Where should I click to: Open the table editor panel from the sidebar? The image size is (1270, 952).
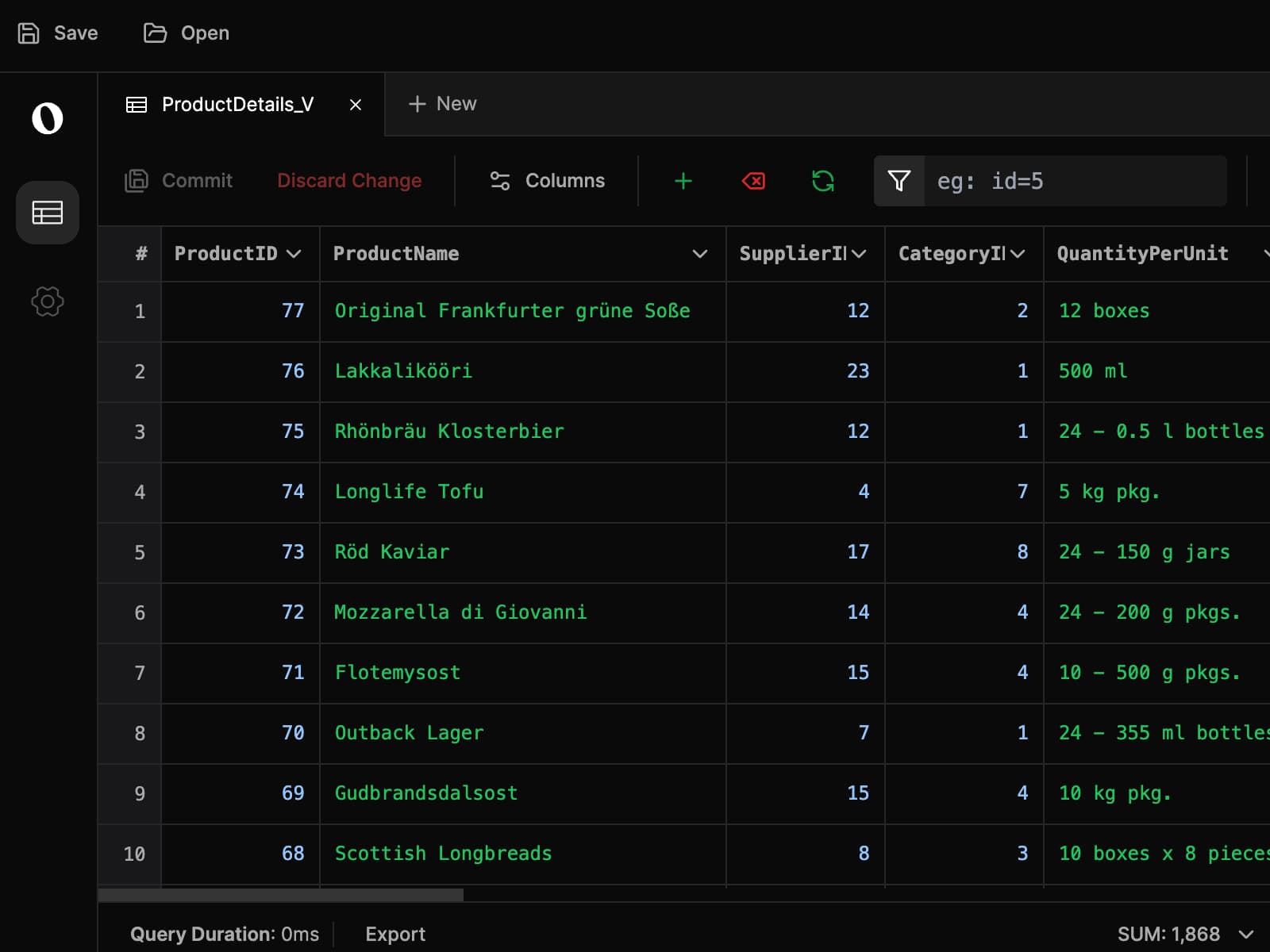tap(47, 212)
